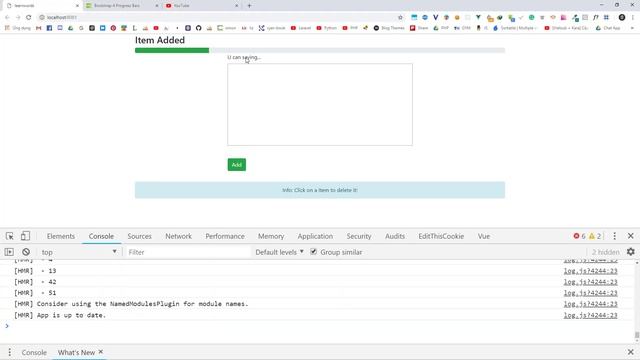The image size is (640, 360).
Task: Open the Security tab
Action: tap(359, 236)
